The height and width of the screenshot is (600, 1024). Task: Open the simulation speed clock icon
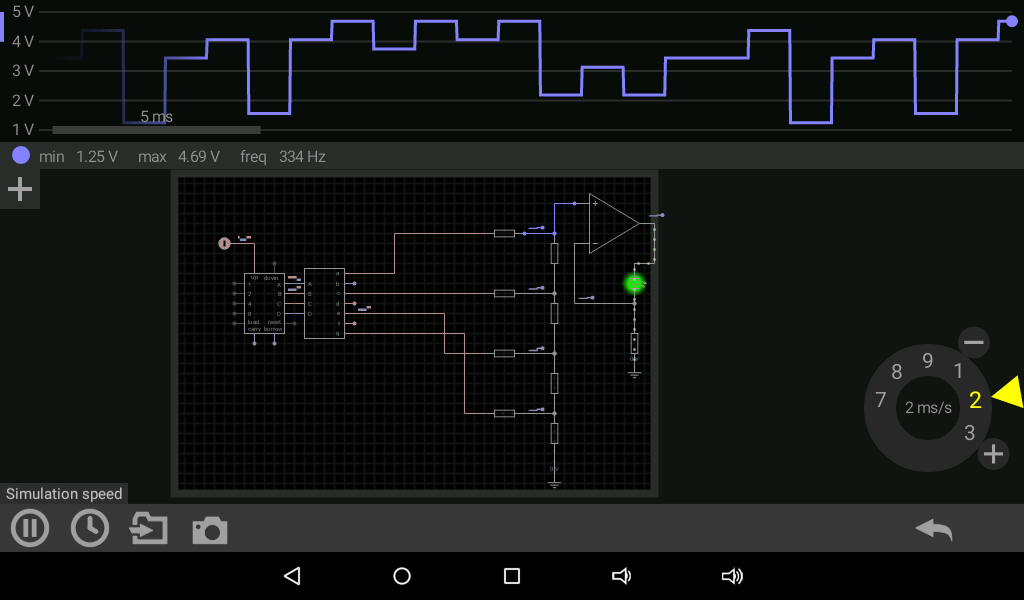pyautogui.click(x=90, y=528)
